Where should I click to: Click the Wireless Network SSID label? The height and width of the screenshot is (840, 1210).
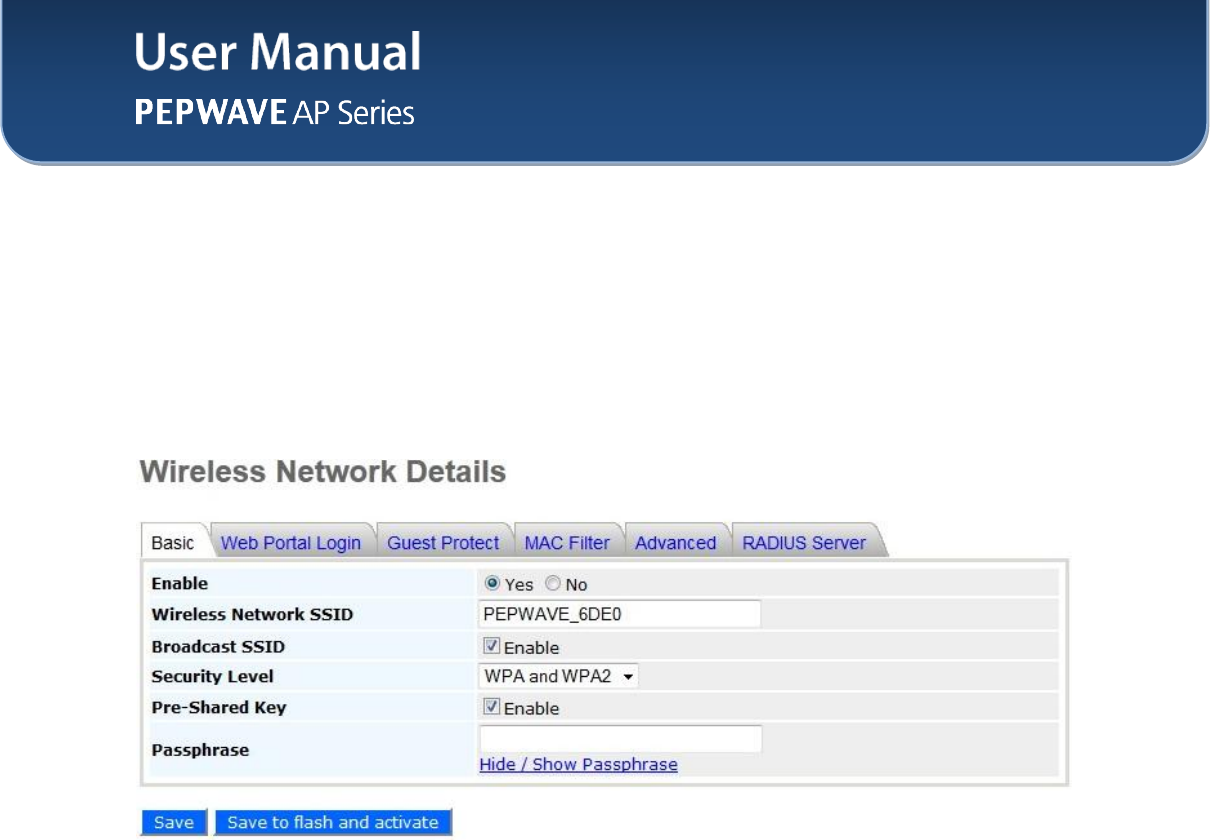[252, 614]
